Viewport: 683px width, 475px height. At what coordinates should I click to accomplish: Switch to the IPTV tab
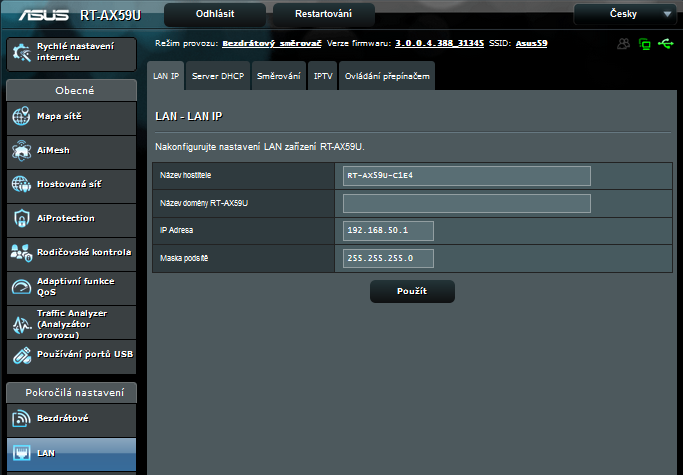323,77
